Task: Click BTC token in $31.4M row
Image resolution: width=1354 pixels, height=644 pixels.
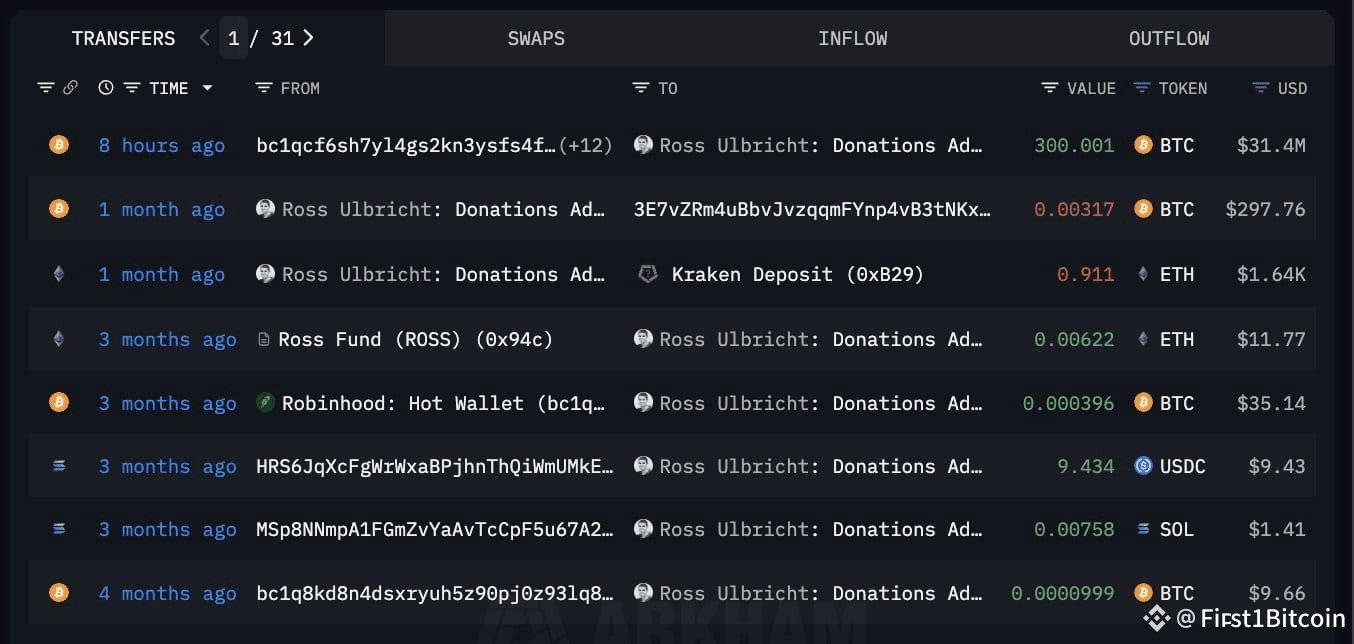Action: pyautogui.click(x=1163, y=145)
